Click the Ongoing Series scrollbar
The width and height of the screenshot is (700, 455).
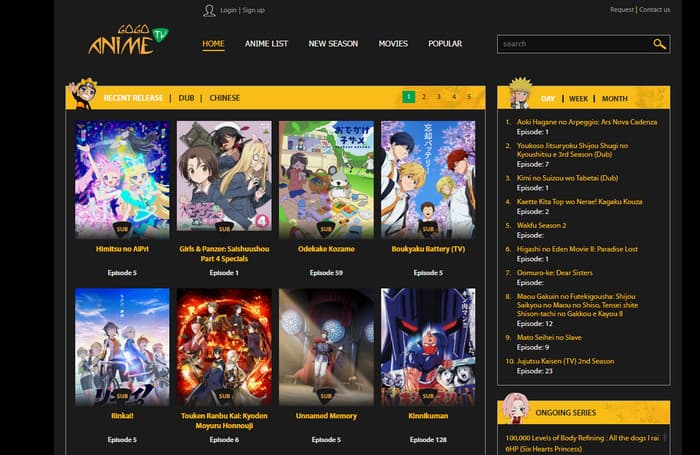[x=665, y=437]
